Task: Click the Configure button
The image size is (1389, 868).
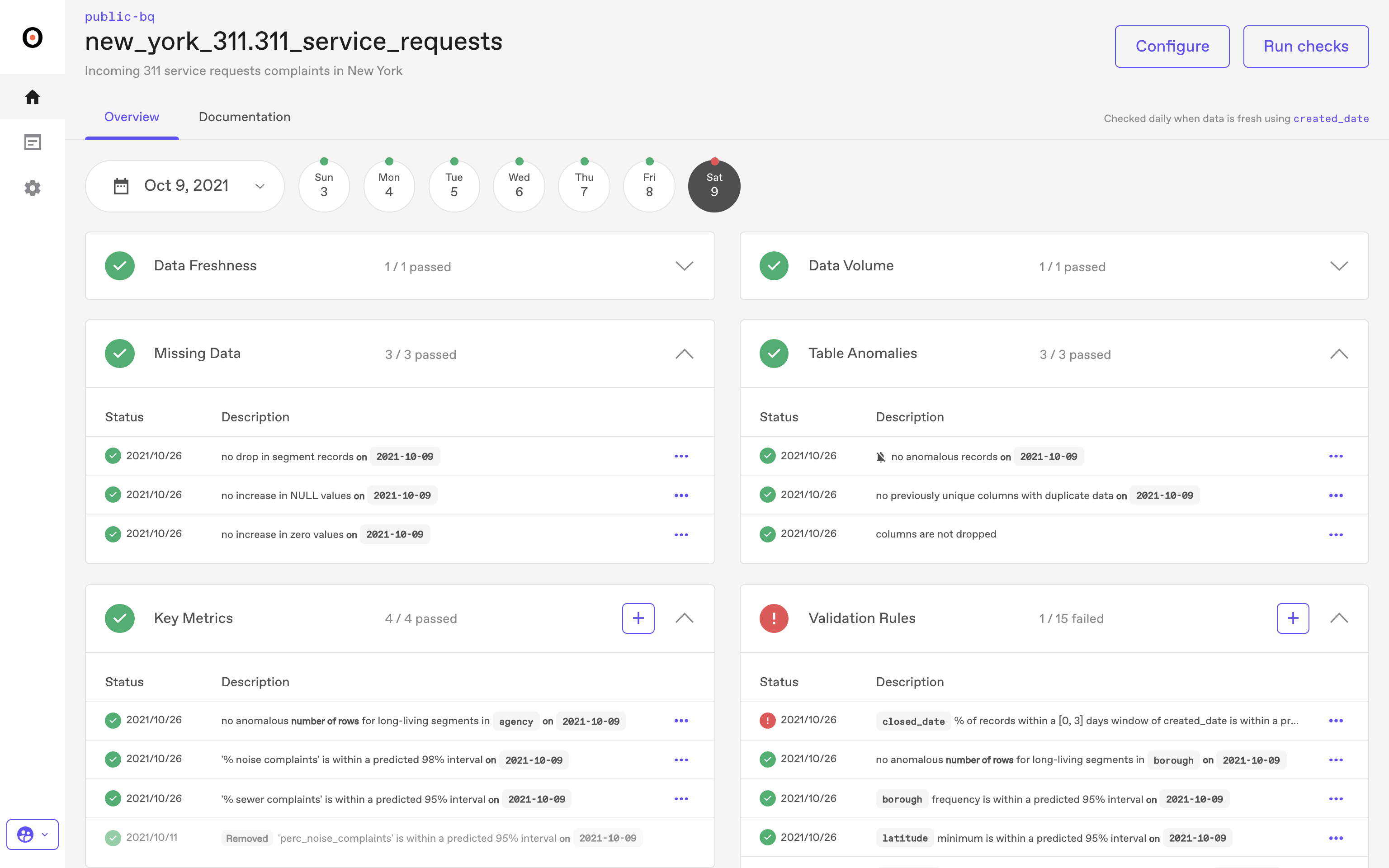Action: pos(1172,47)
